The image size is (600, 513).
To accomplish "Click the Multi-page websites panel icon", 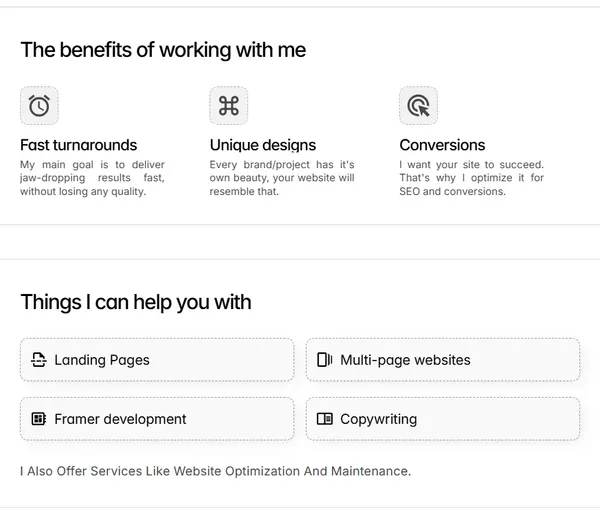I will 324,360.
